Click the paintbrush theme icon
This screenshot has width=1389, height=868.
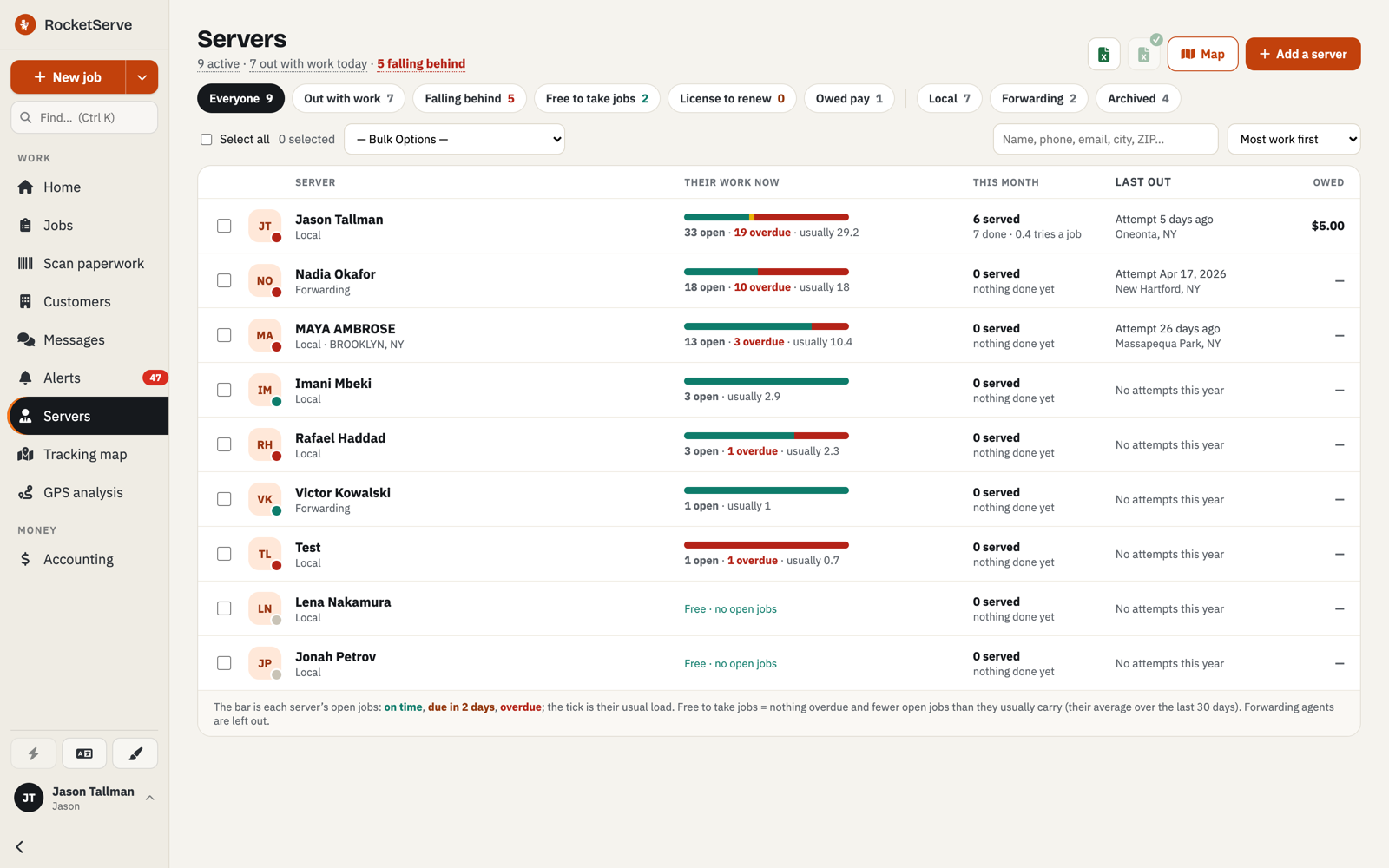(x=135, y=753)
